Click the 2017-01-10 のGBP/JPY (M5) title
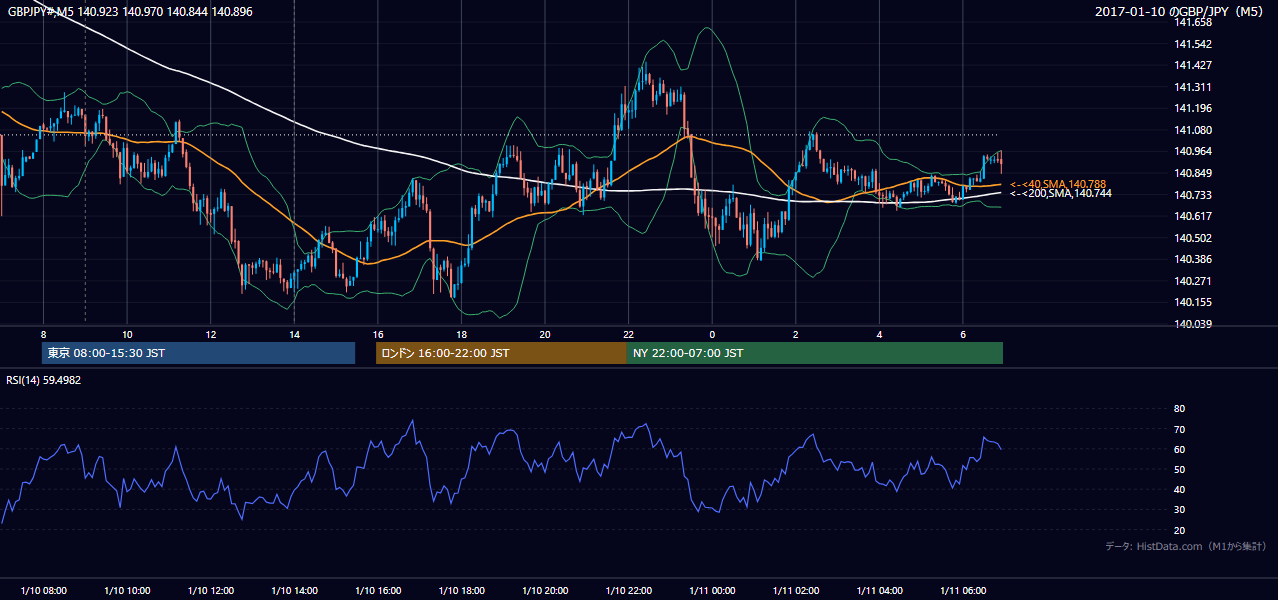The width and height of the screenshot is (1278, 600). point(1181,11)
